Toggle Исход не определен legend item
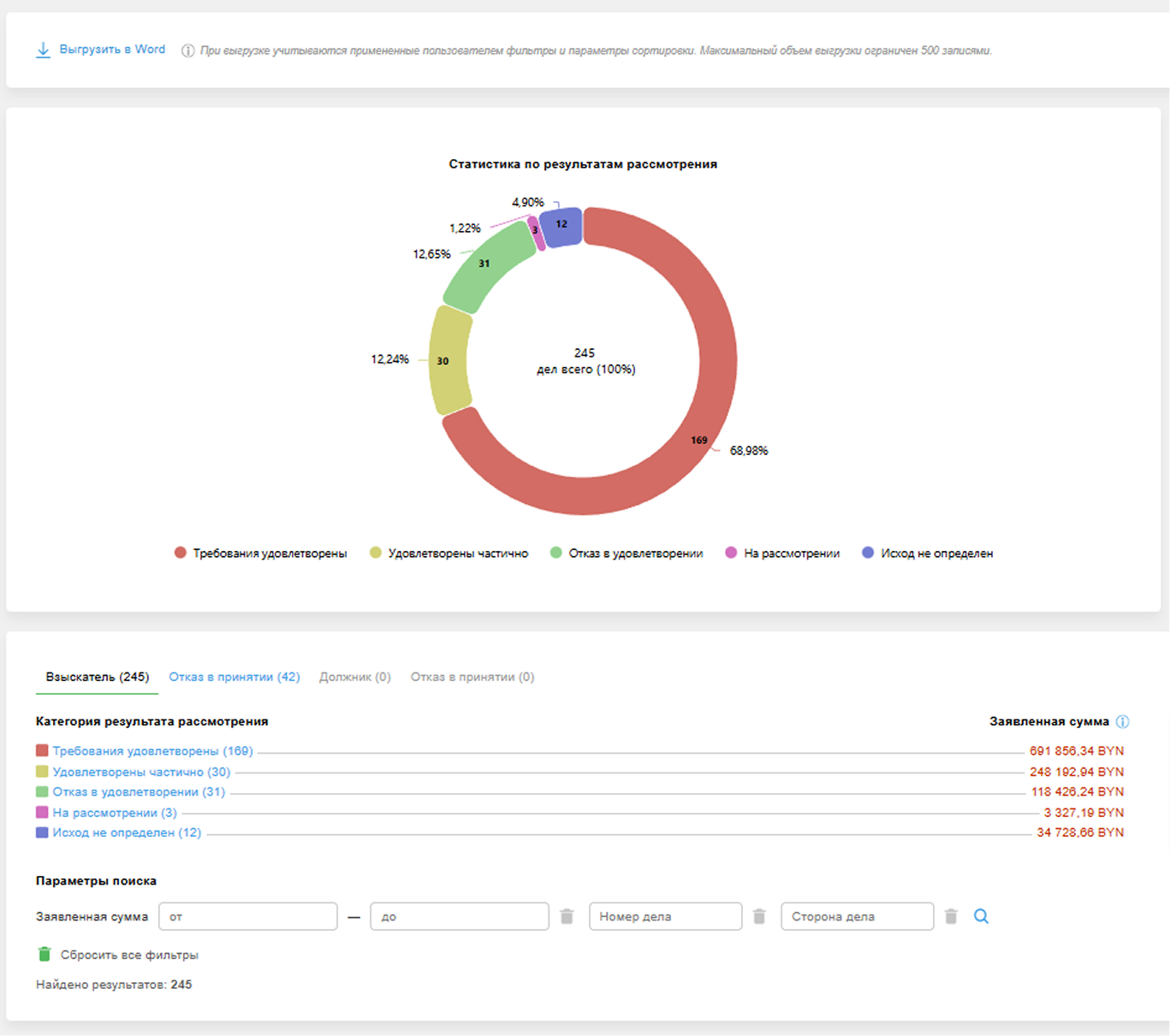This screenshot has height=1036, width=1170. 927,554
